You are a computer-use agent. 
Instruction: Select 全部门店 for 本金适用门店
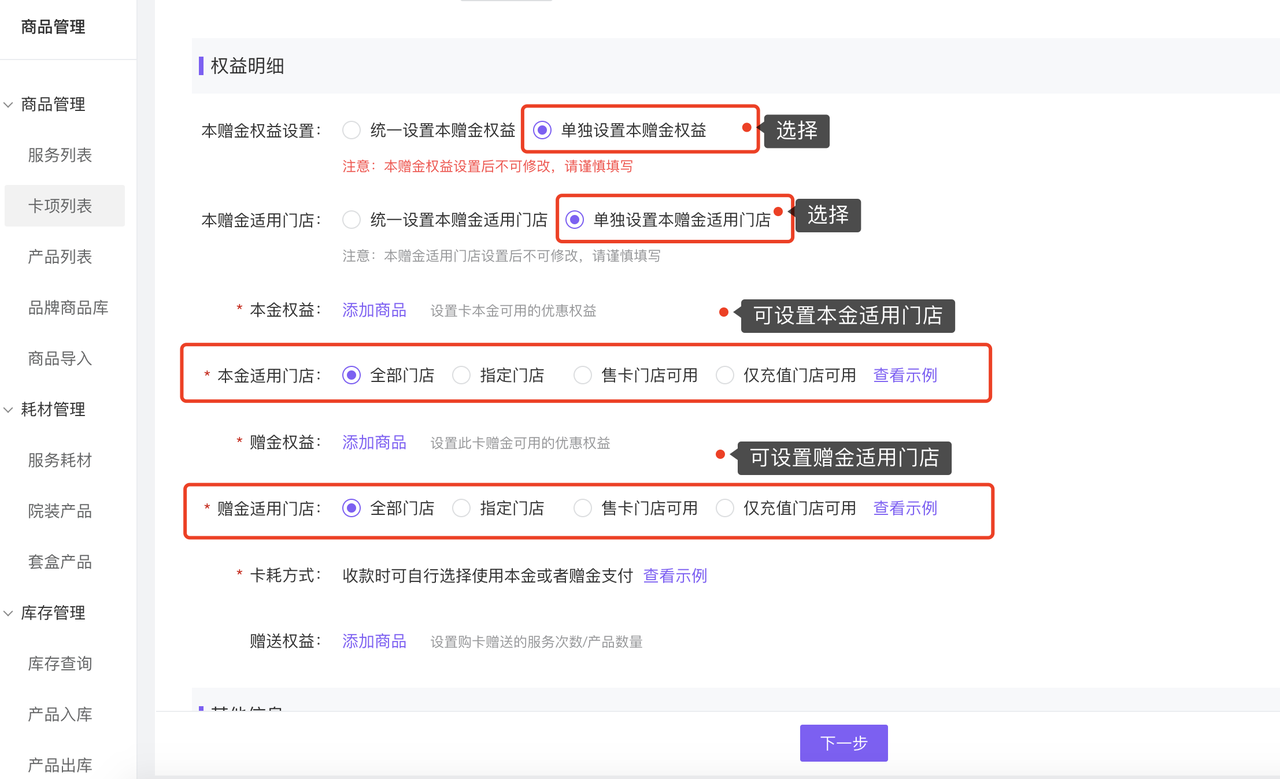coord(351,376)
